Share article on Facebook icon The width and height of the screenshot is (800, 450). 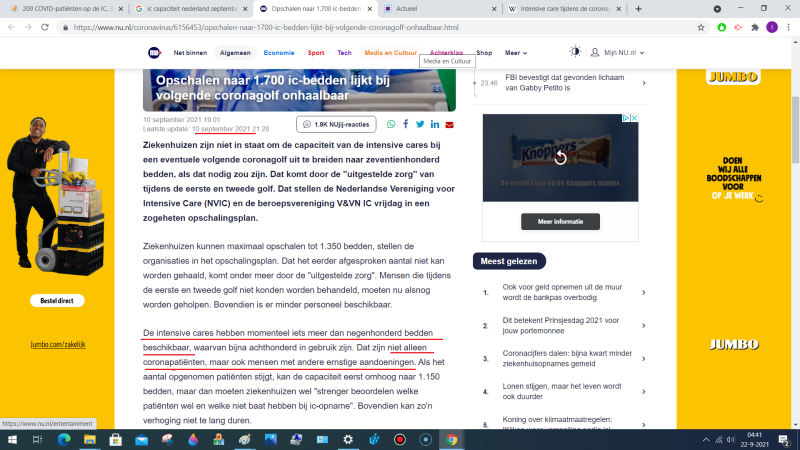point(406,124)
